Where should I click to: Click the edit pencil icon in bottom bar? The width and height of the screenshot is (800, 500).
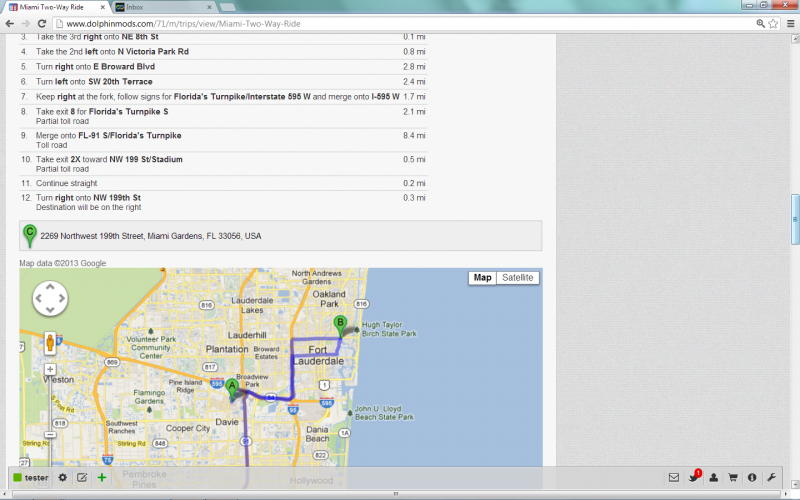point(82,478)
